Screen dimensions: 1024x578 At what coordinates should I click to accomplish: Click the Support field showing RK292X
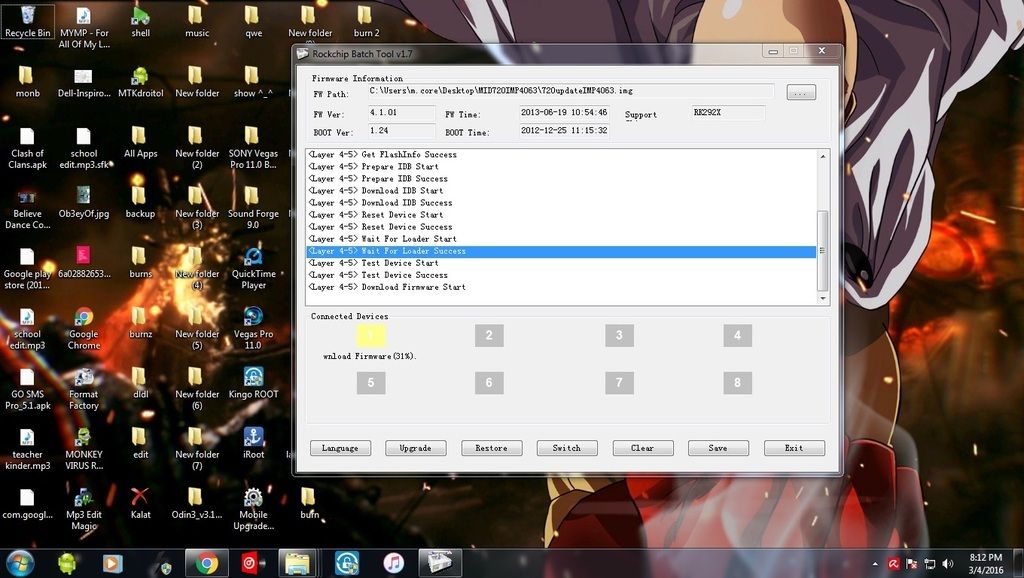pyautogui.click(x=728, y=113)
